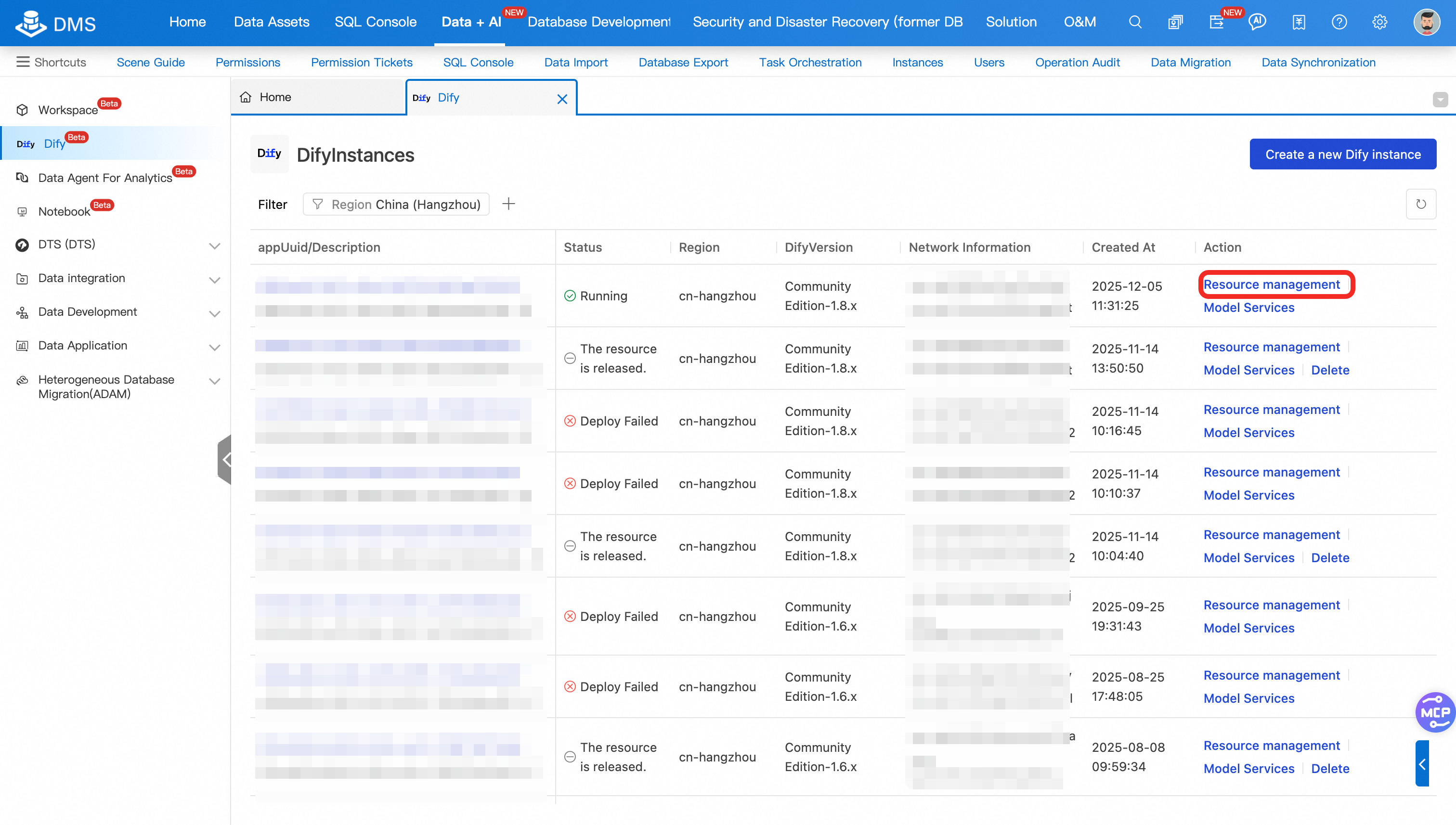Screen dimensions: 1456x825
Task: Open Task Orchestration shortcut
Action: 810,62
